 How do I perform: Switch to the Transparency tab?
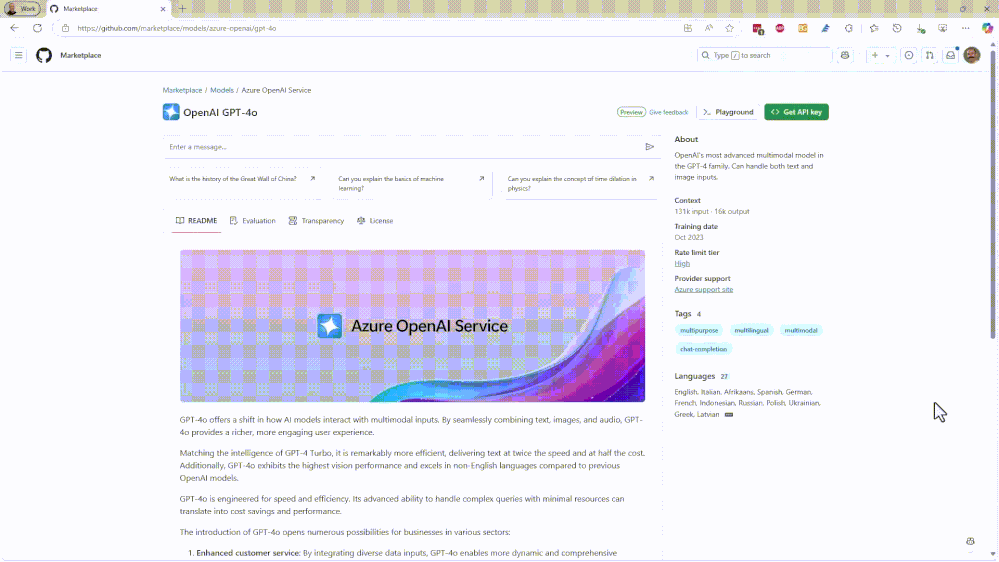[316, 220]
